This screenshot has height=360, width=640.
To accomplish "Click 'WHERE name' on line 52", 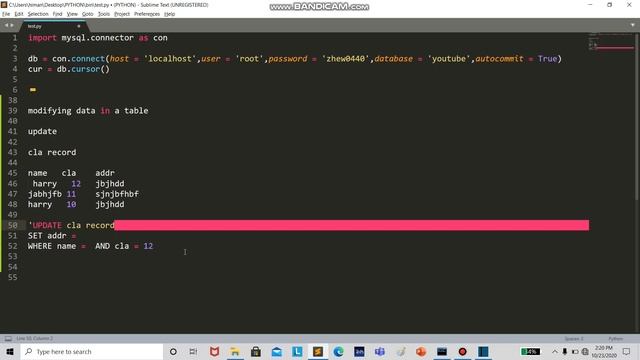I will point(52,246).
